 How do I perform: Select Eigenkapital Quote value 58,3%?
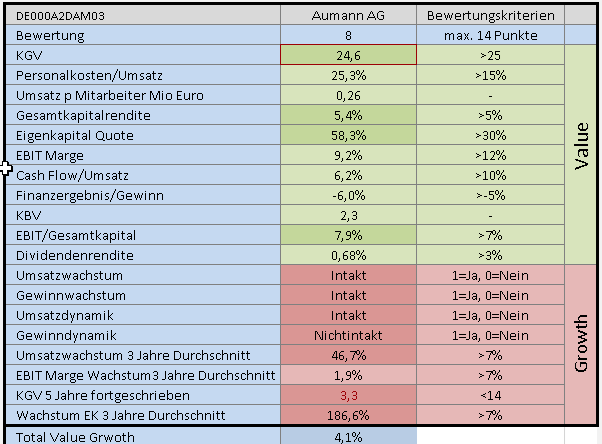click(348, 135)
